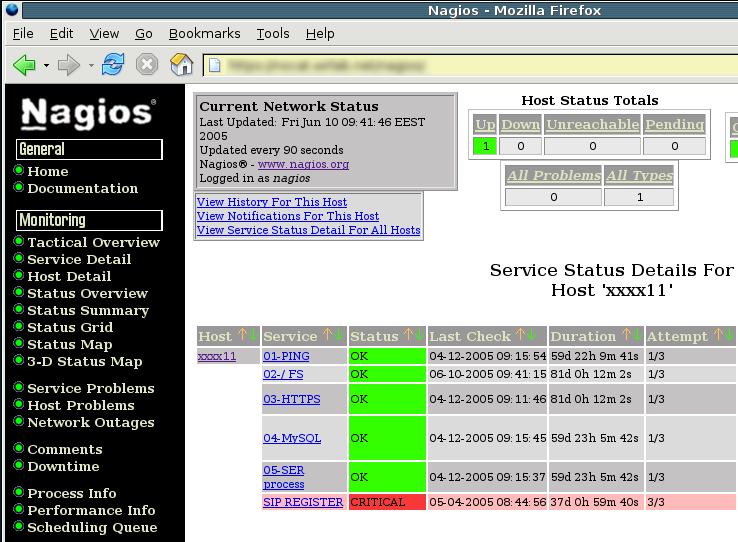Open the Back history dropdown arrow
738x542 pixels.
coord(46,65)
